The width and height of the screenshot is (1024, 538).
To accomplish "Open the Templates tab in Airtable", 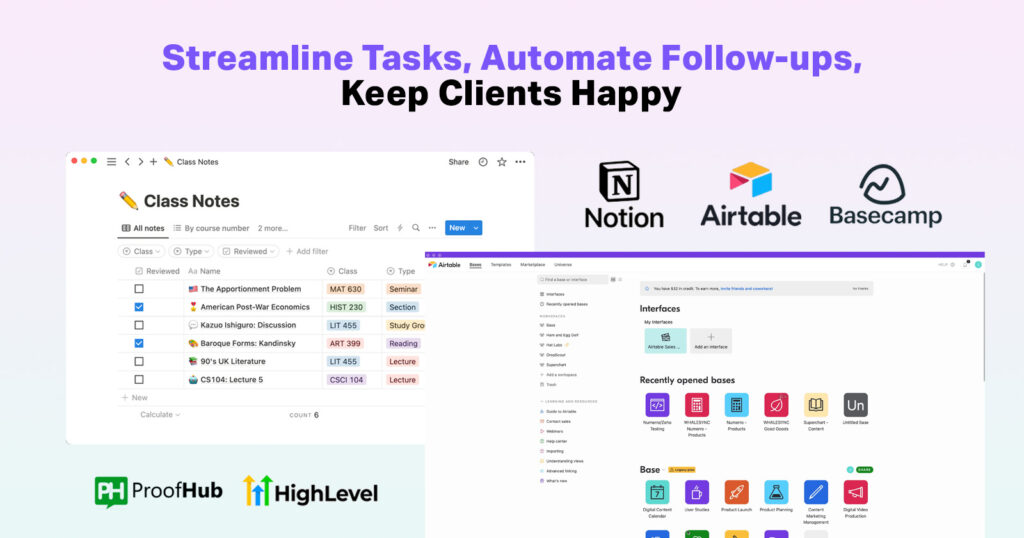I will (x=501, y=264).
